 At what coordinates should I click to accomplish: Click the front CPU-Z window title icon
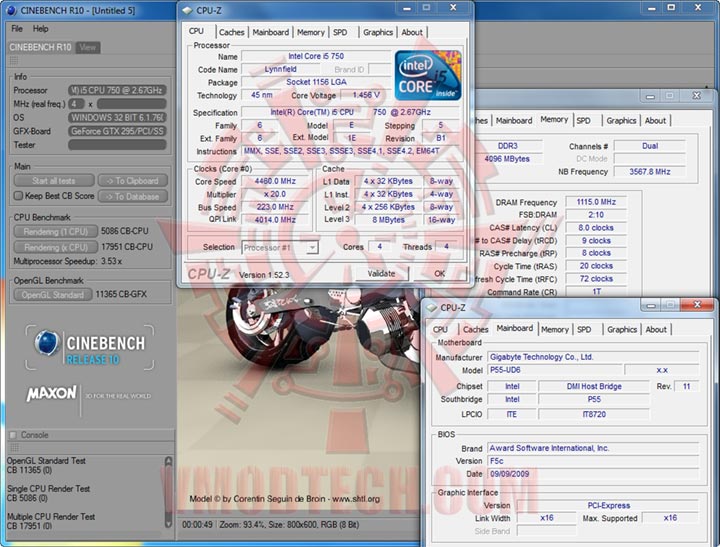[x=187, y=10]
